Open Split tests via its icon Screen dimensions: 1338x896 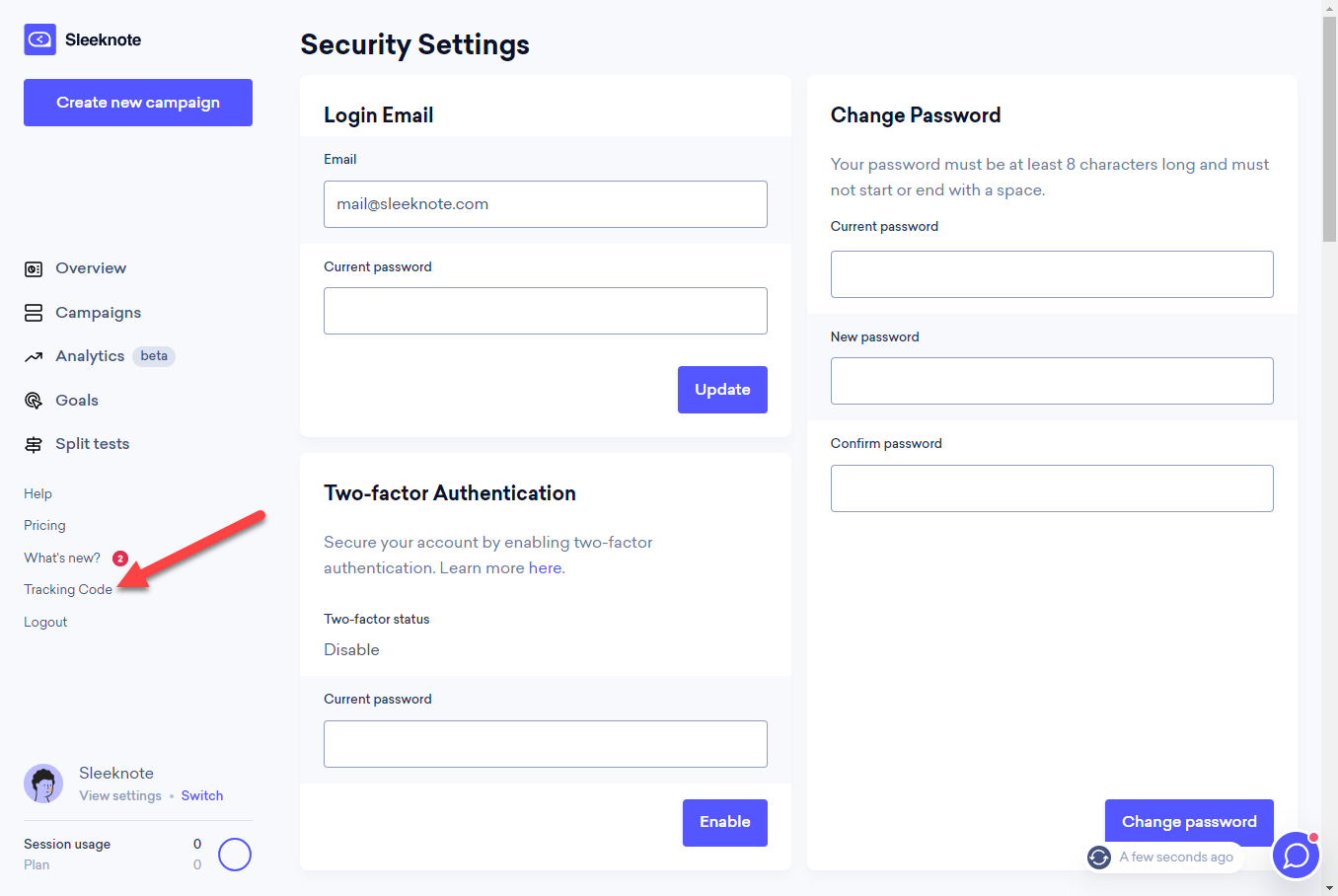(x=34, y=443)
